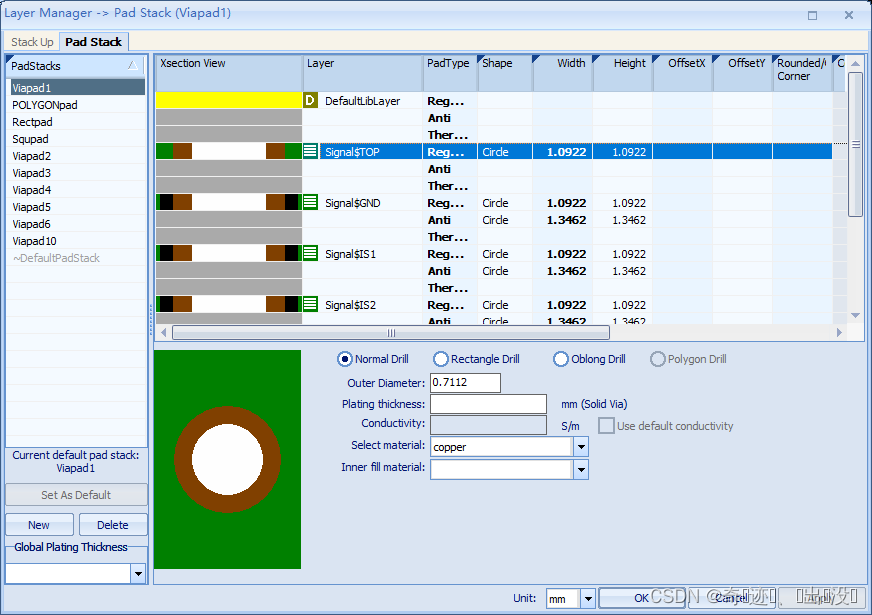The image size is (872, 615).
Task: Click the horizontal scrollbar left arrow
Action: [x=164, y=333]
